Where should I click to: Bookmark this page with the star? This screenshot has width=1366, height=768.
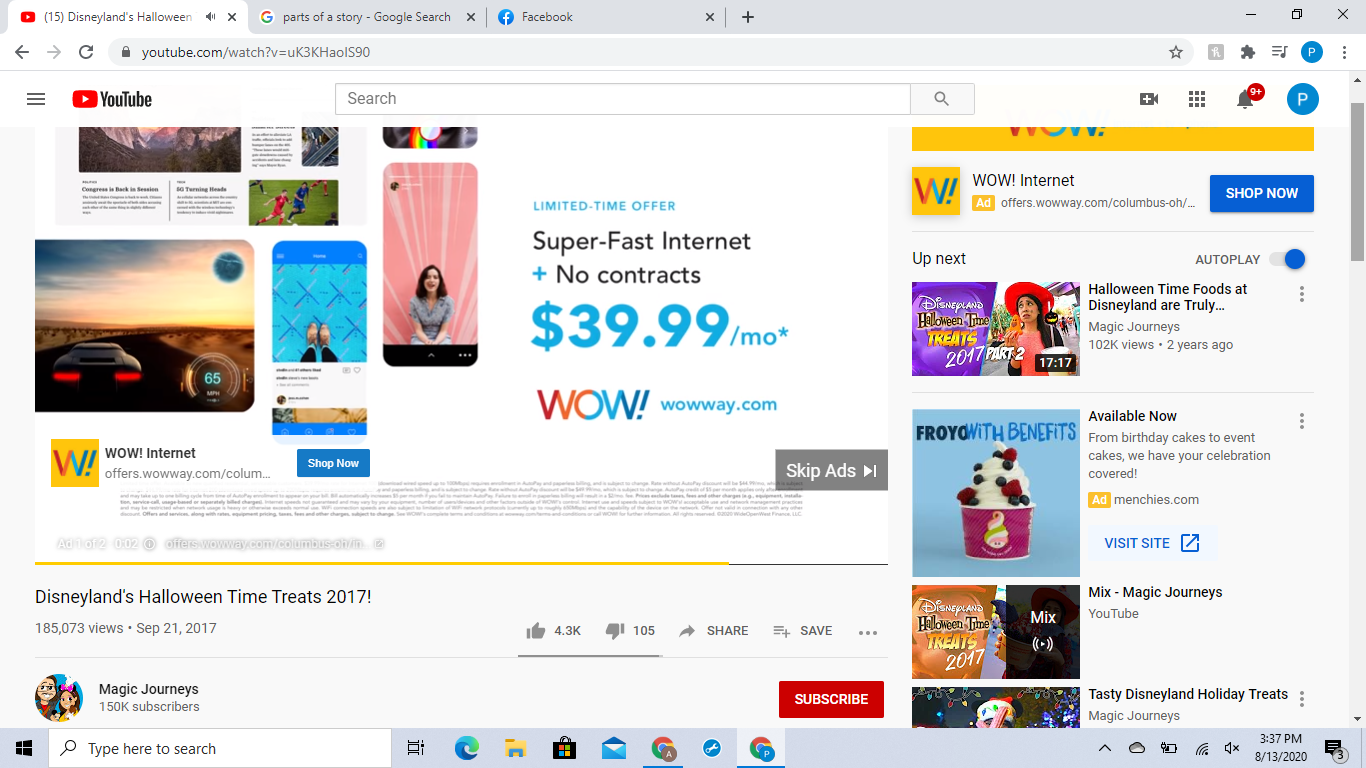tap(1176, 52)
